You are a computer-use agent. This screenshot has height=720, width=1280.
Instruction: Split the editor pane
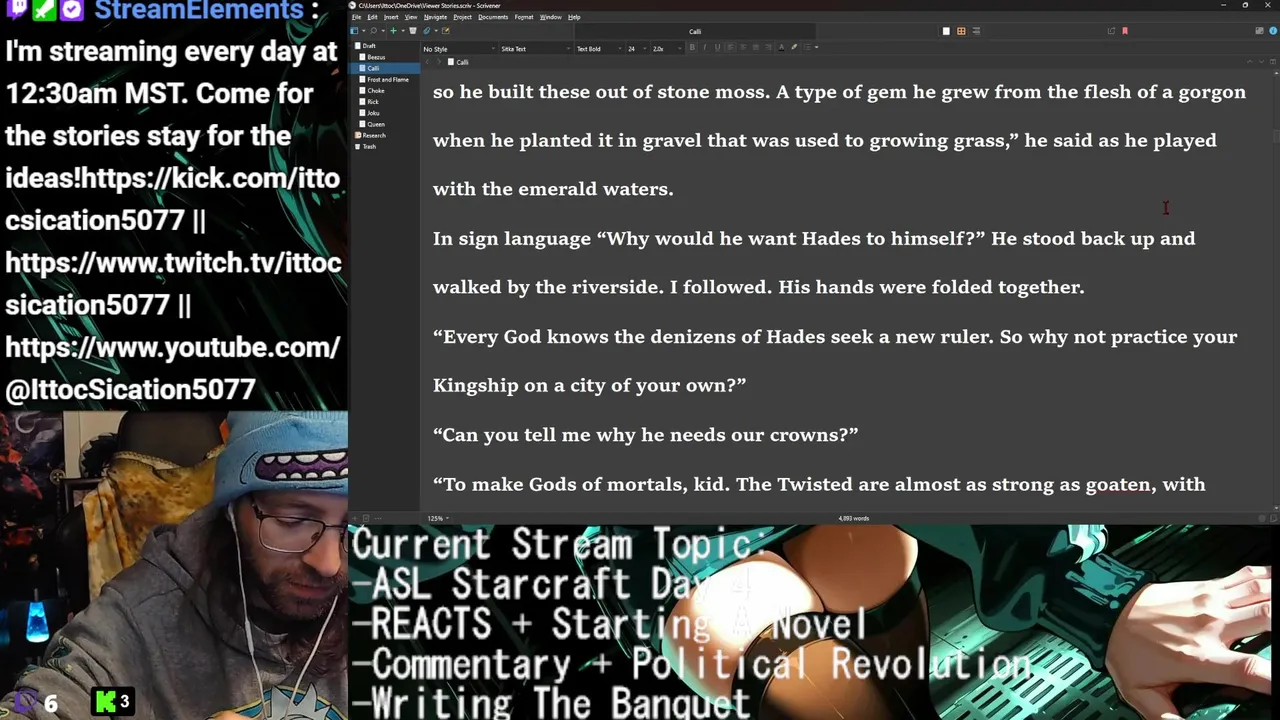pos(1273,62)
